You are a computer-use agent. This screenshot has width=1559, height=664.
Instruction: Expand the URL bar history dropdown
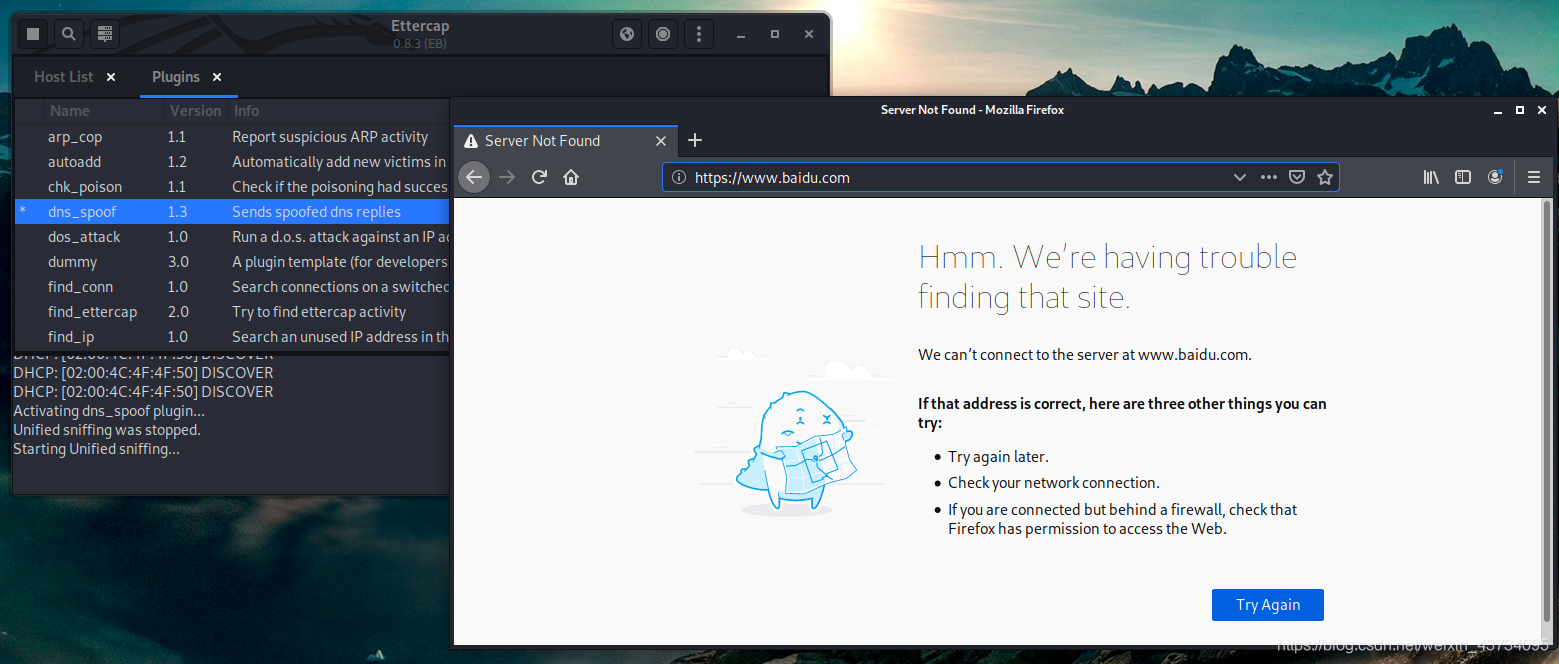click(x=1239, y=177)
